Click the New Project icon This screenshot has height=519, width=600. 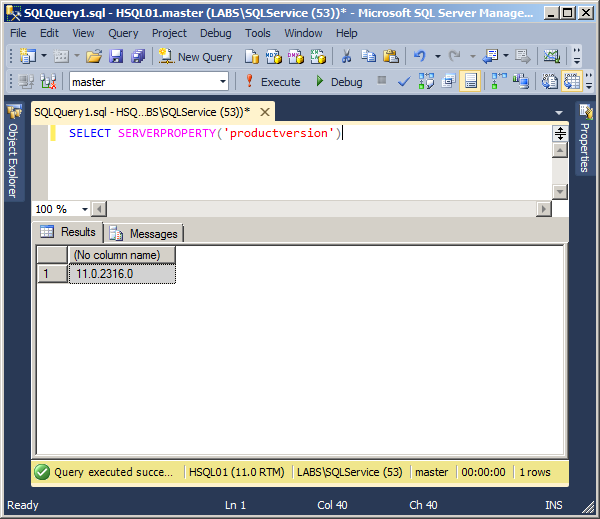point(28,56)
